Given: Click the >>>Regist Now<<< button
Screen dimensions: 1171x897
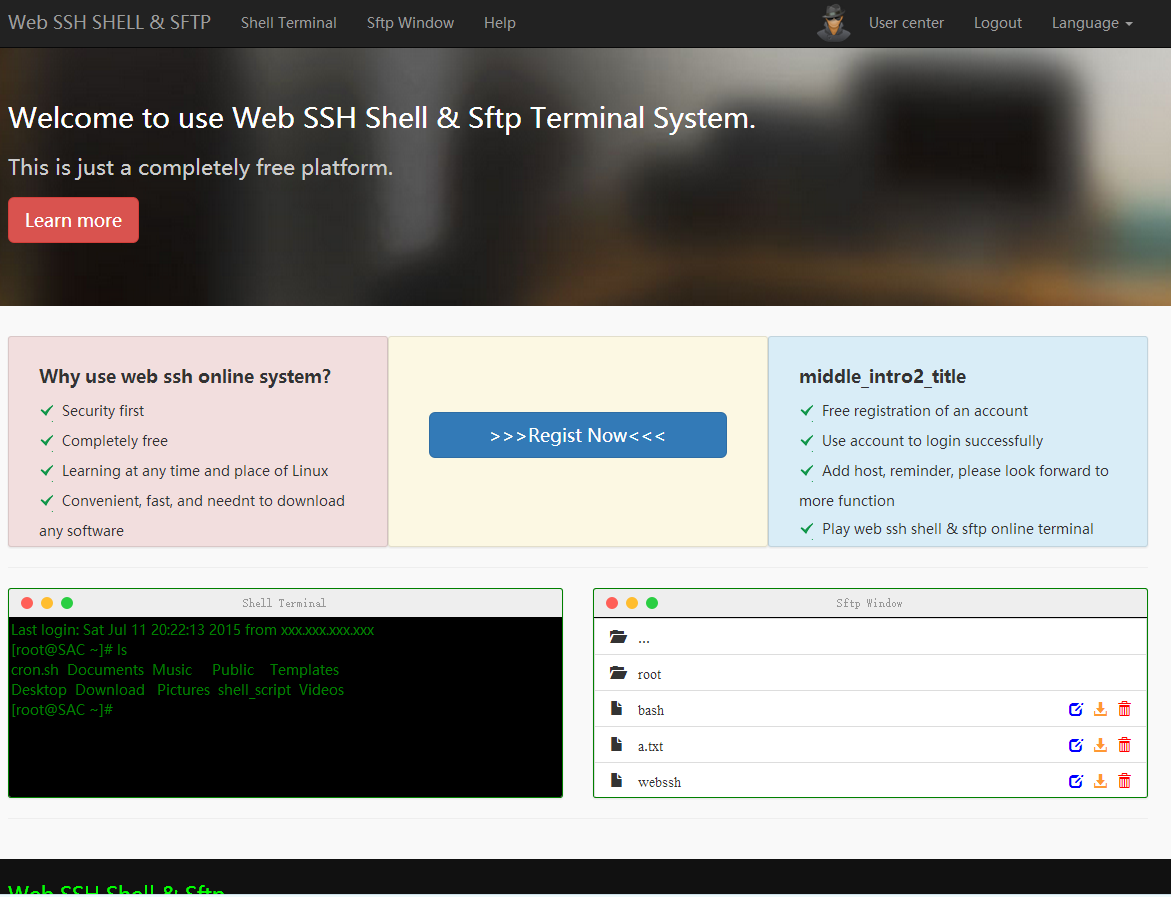Looking at the screenshot, I should click(x=577, y=435).
